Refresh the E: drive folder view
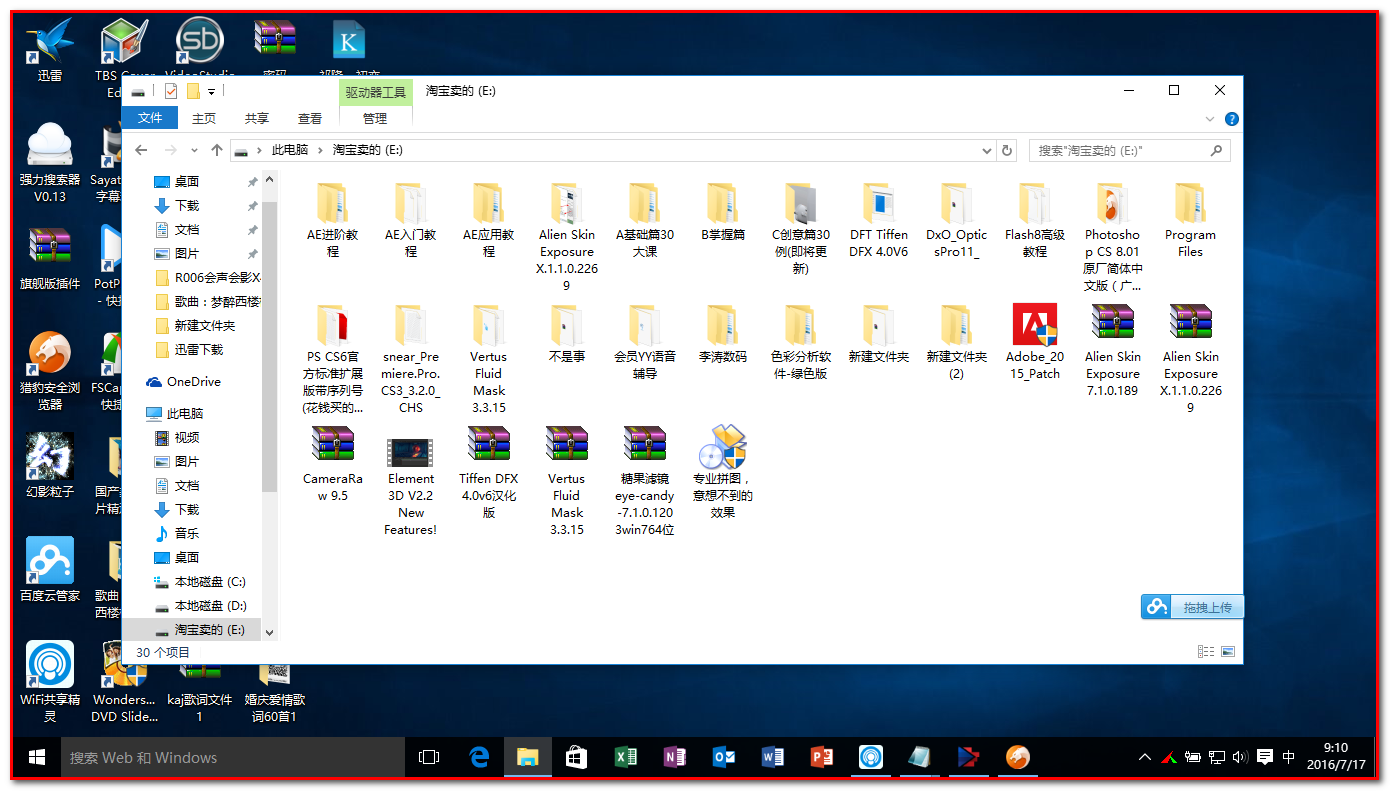Screen dimensions: 1390x791 click(1007, 150)
